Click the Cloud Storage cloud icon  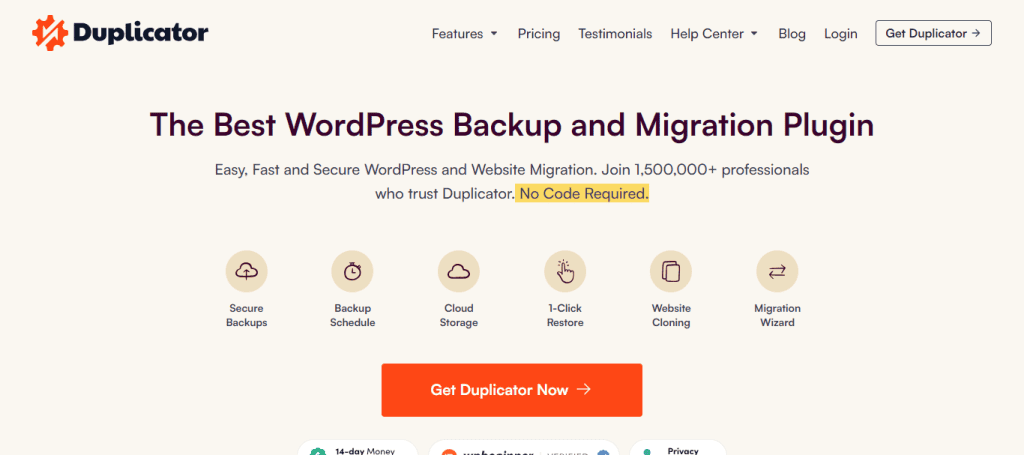tap(458, 271)
